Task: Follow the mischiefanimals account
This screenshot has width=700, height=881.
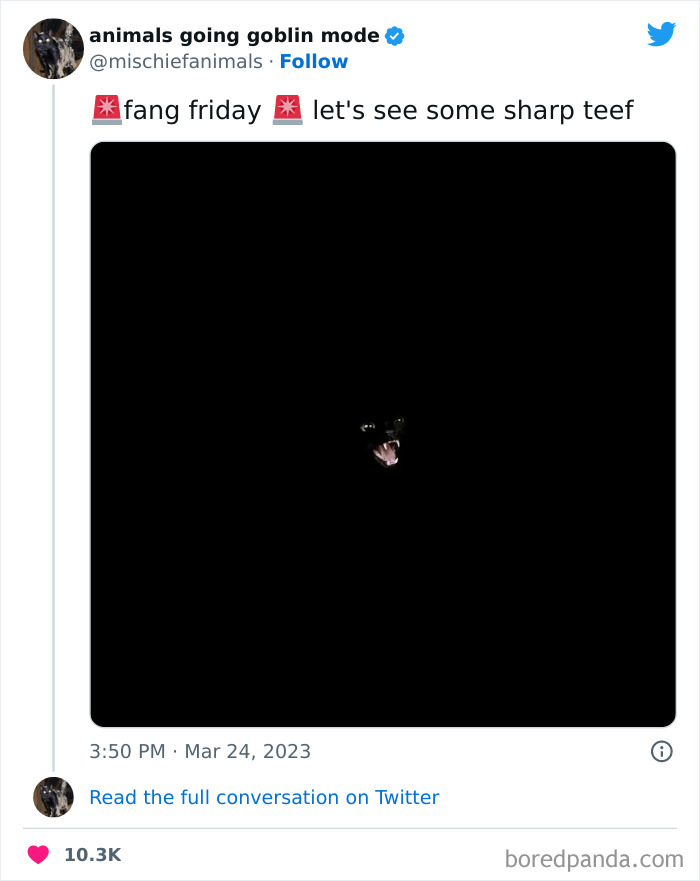Action: coord(314,62)
